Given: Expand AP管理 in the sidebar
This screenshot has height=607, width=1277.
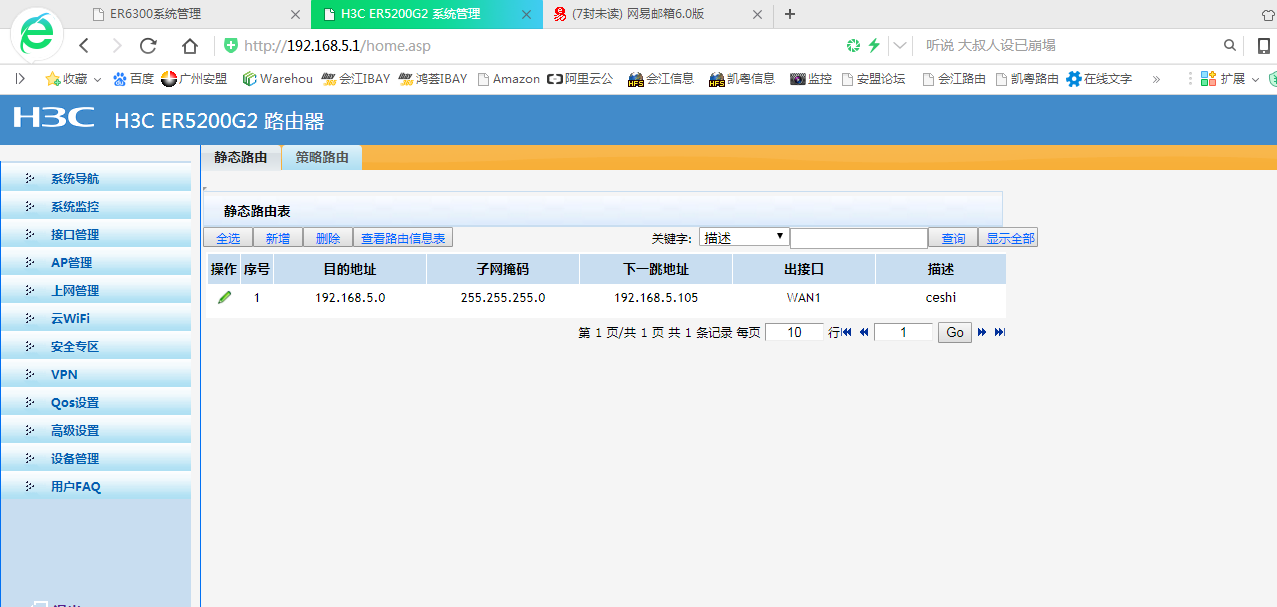Looking at the screenshot, I should coord(96,263).
